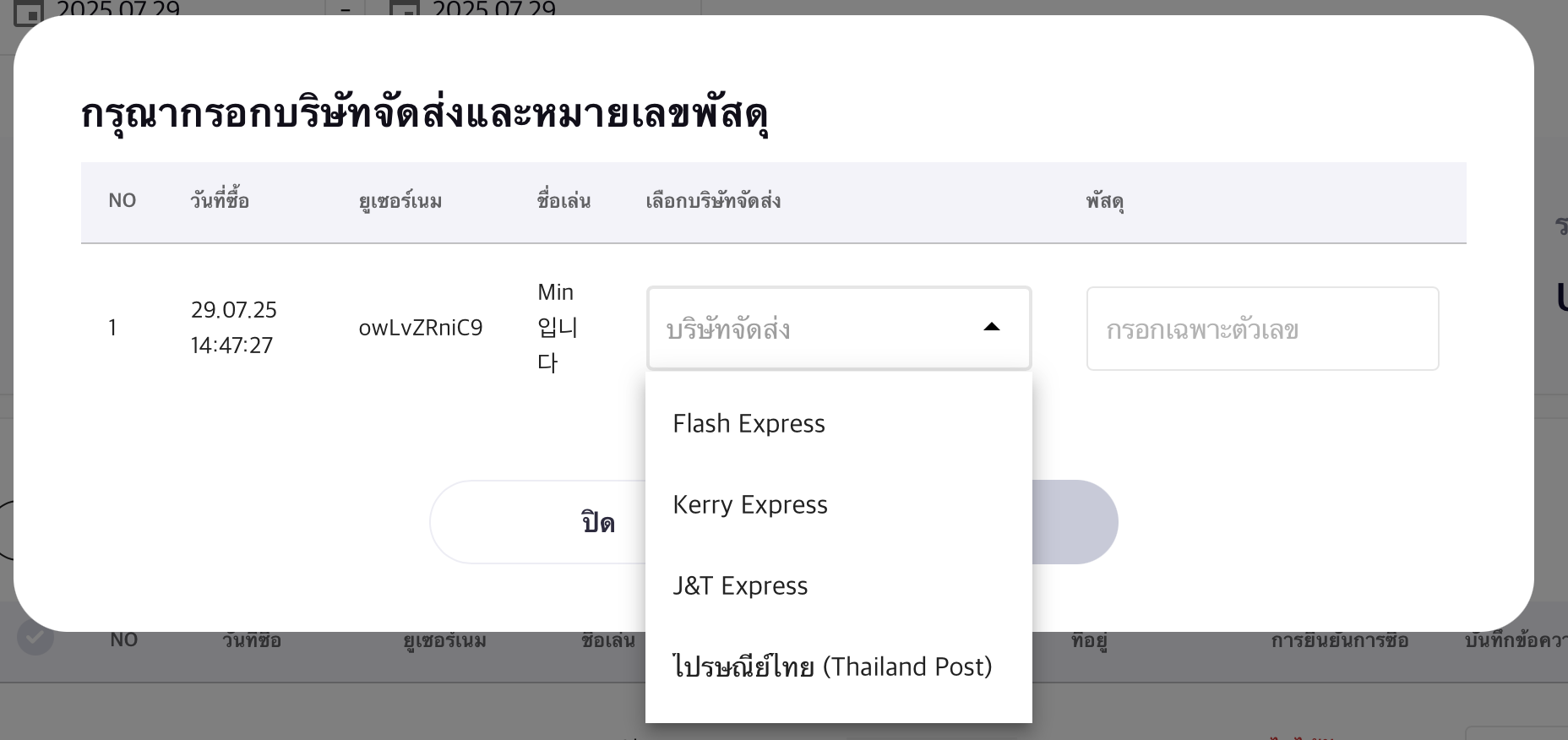Click the เลือกบริษัทจัดส่ง column header
Image resolution: width=1568 pixels, height=740 pixels.
point(713,201)
